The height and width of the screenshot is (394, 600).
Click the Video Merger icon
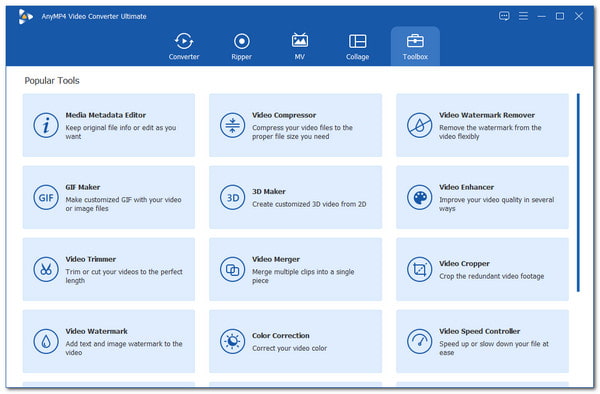pyautogui.click(x=232, y=269)
